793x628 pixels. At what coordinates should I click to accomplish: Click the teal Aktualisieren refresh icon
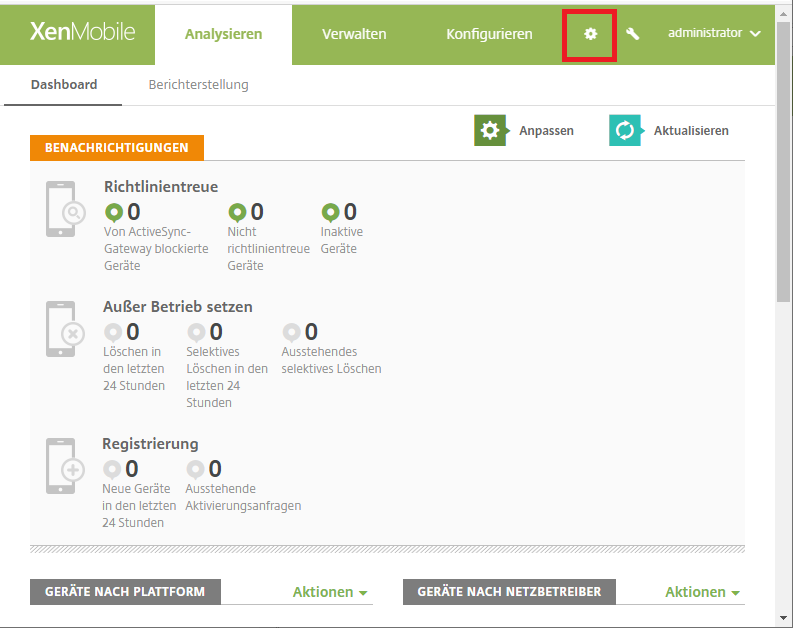pos(625,131)
